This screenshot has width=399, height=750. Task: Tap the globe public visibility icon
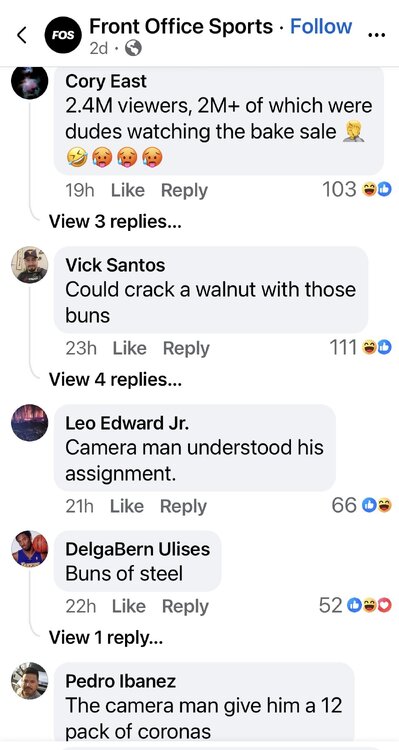point(133,48)
